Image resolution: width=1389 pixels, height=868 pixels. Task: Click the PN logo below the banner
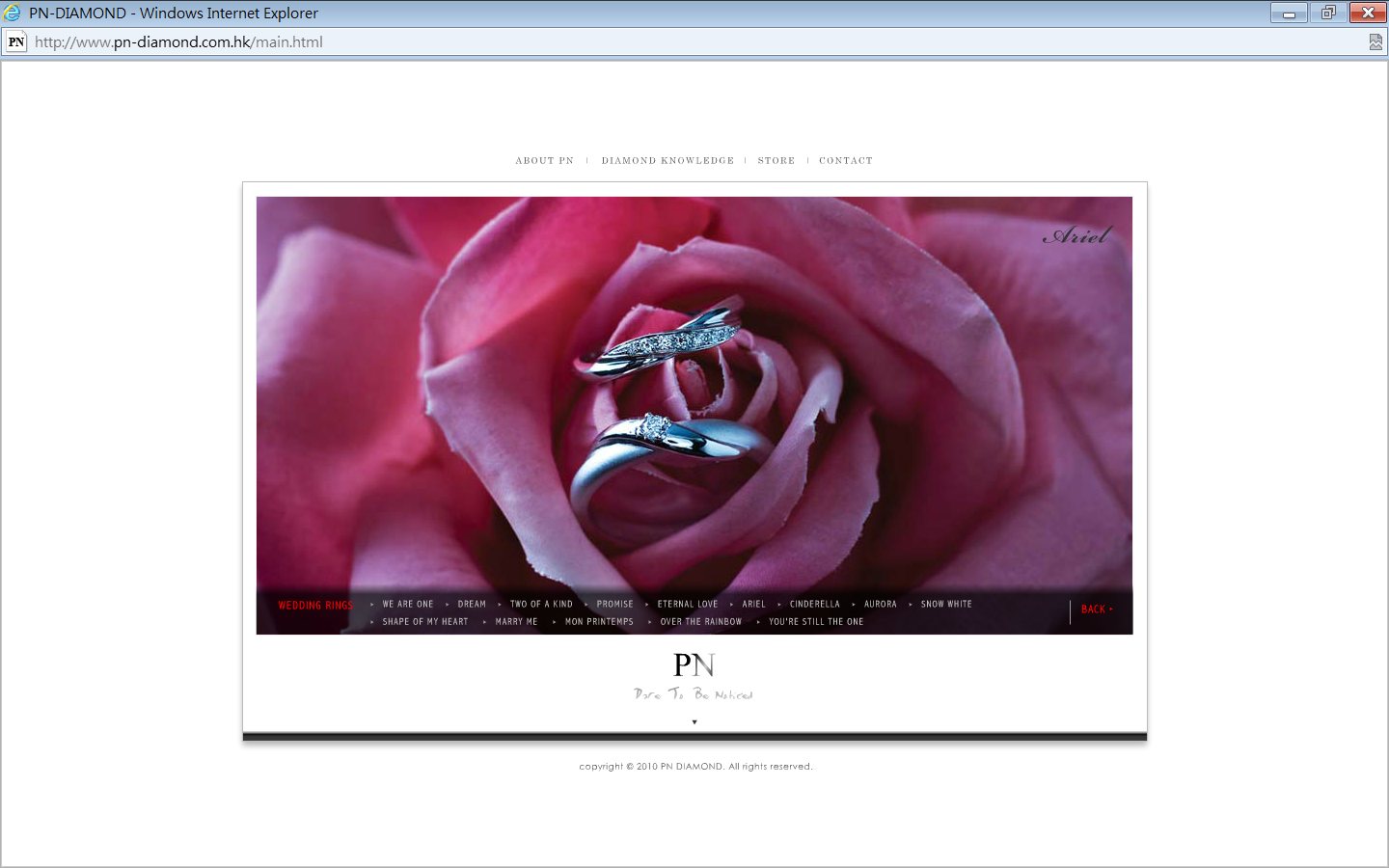694,665
